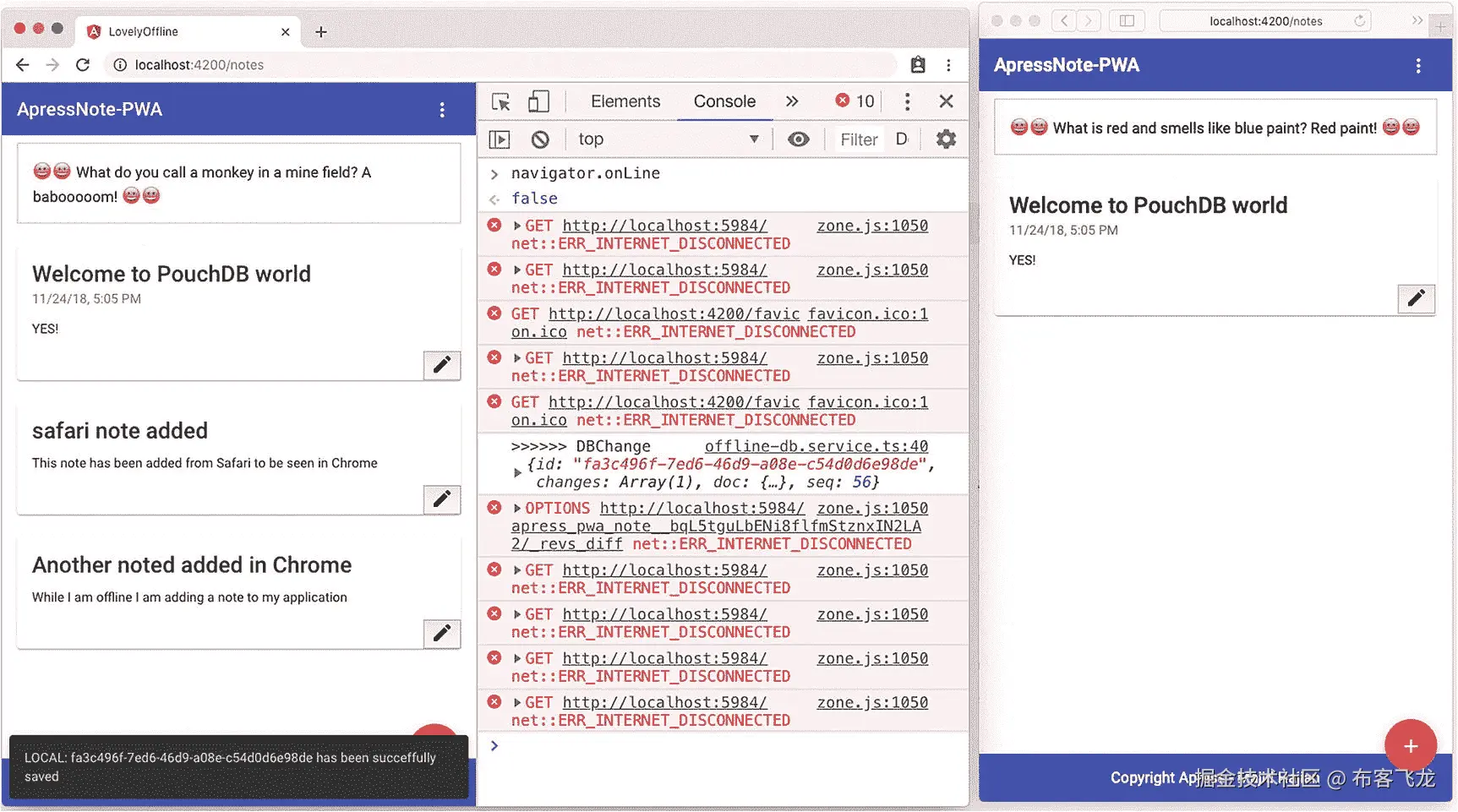
Task: Click the 'Another noted added in Chrome' title
Action: [192, 565]
